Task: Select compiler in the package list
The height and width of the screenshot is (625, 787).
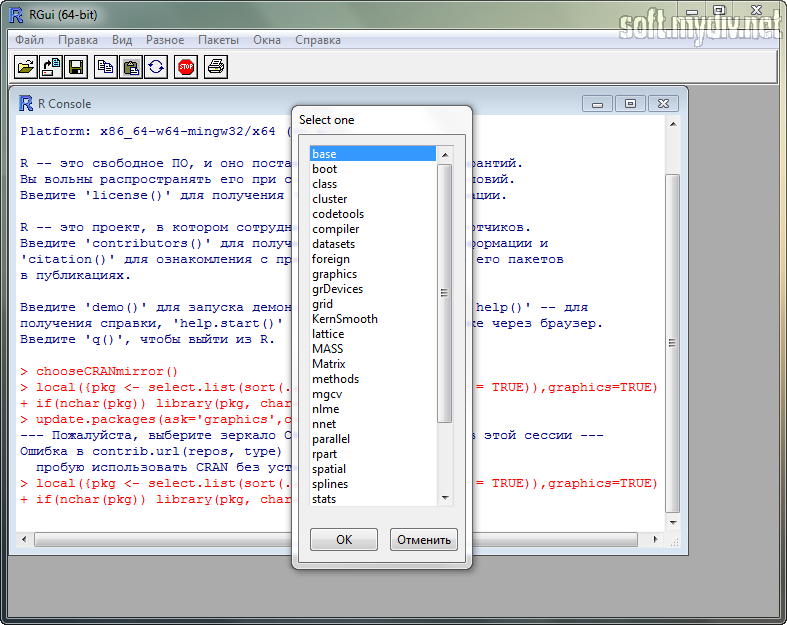Action: pyautogui.click(x=373, y=229)
